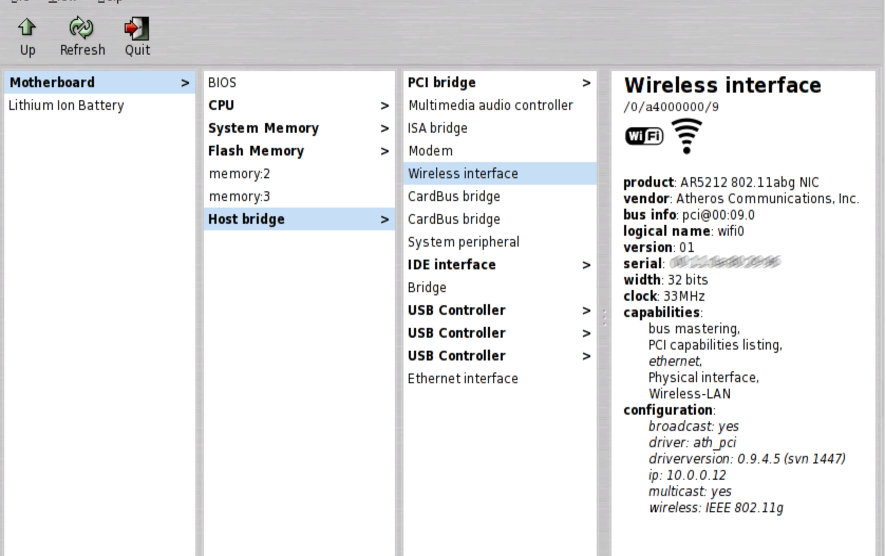
Task: Click driver ath_pci line
Action: pyautogui.click(x=692, y=442)
